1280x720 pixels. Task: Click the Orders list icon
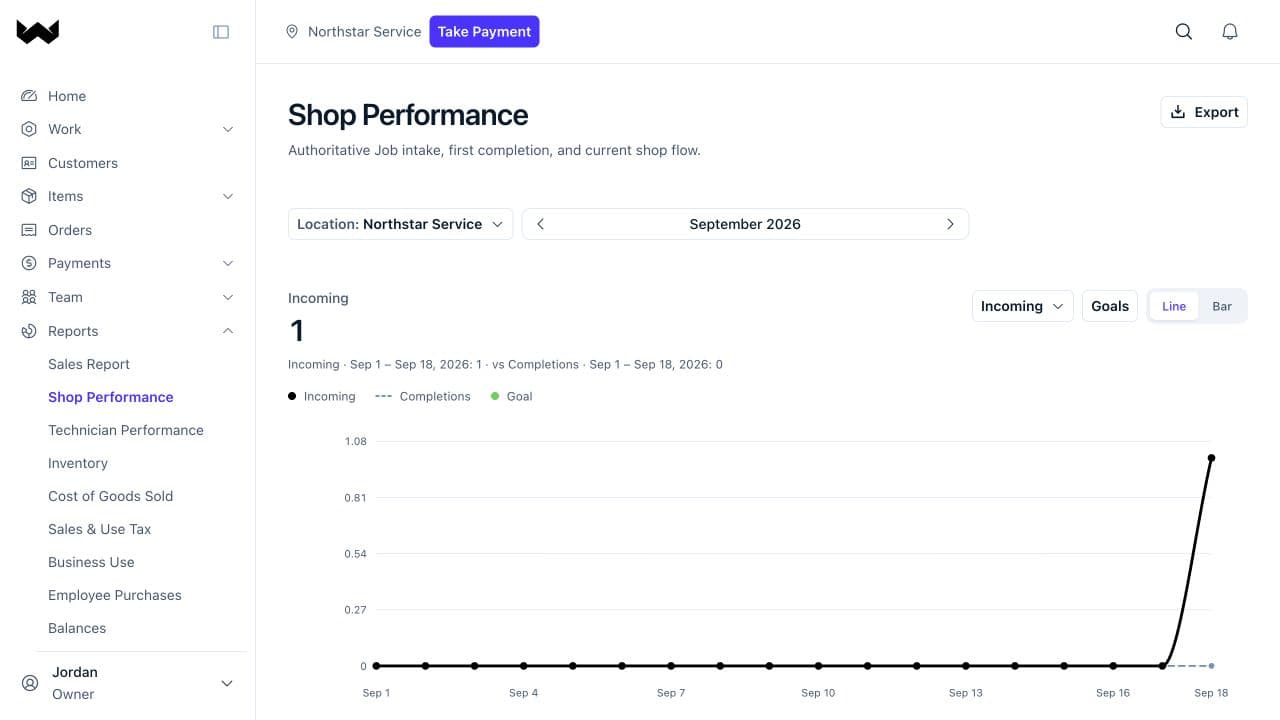(29, 230)
